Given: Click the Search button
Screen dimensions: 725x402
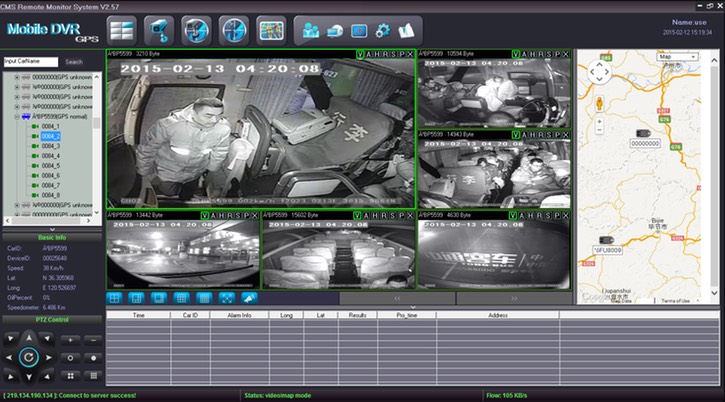Looking at the screenshot, I should tap(74, 61).
